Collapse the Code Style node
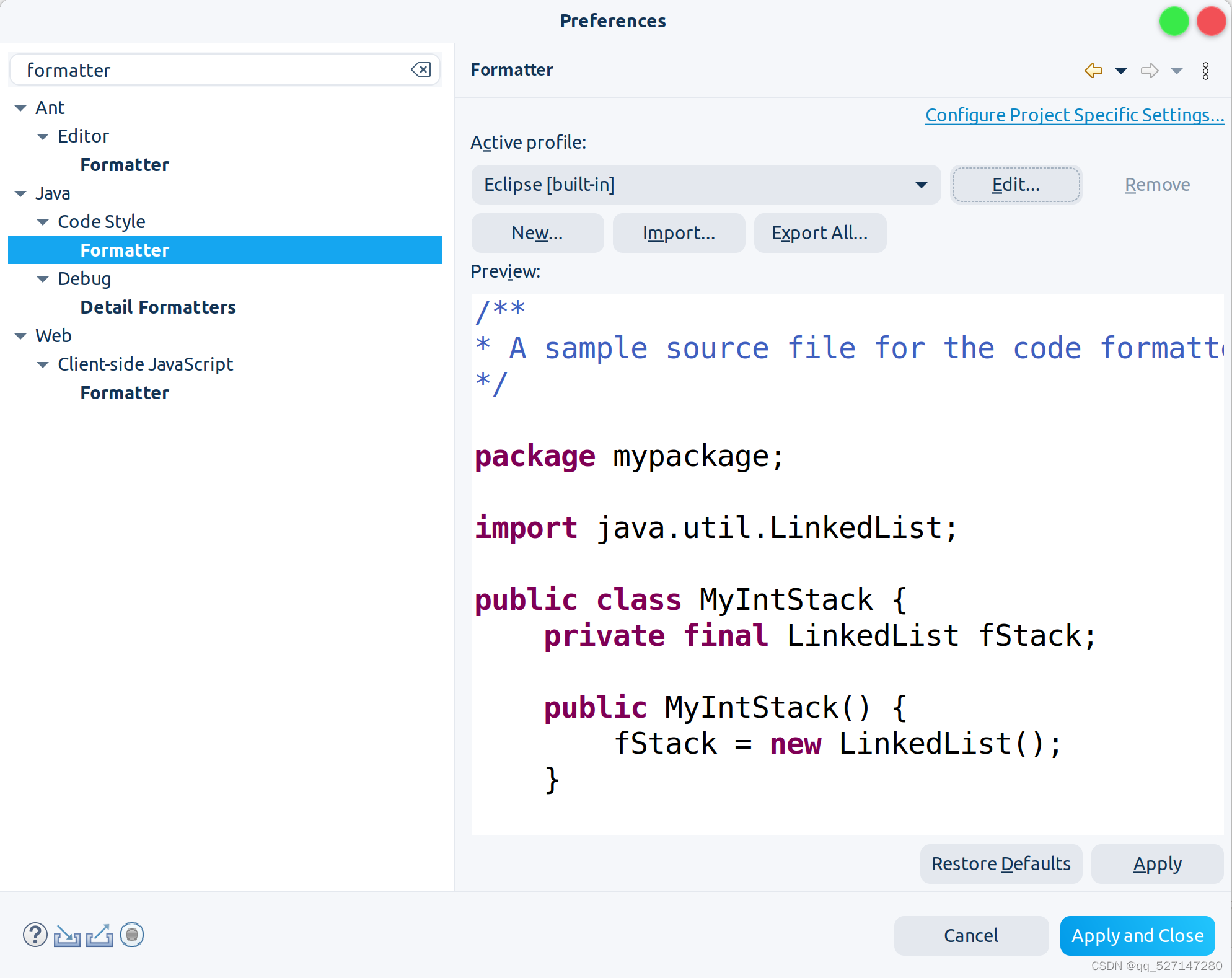Screen dimensions: 1232x978 43,222
